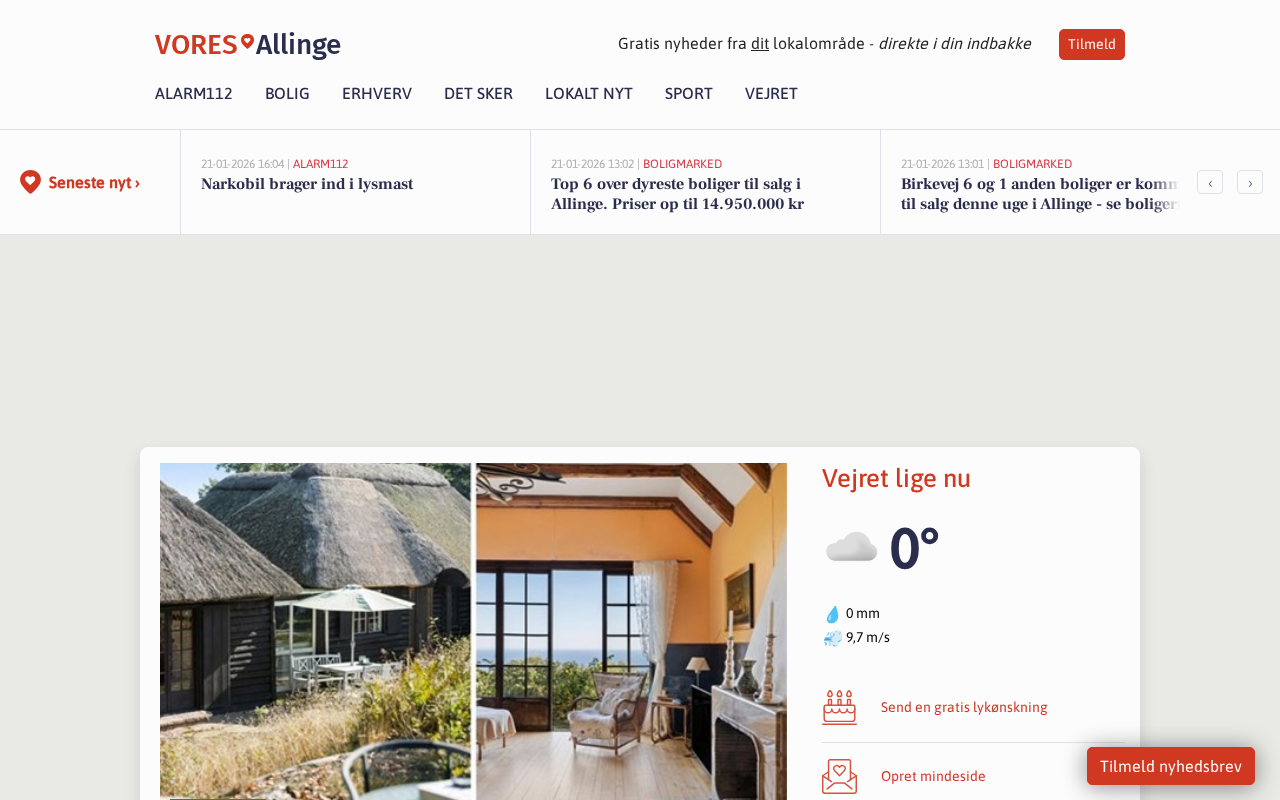Open the Top 6 dyreste boliger article
This screenshot has height=800, width=1280.
click(x=677, y=194)
